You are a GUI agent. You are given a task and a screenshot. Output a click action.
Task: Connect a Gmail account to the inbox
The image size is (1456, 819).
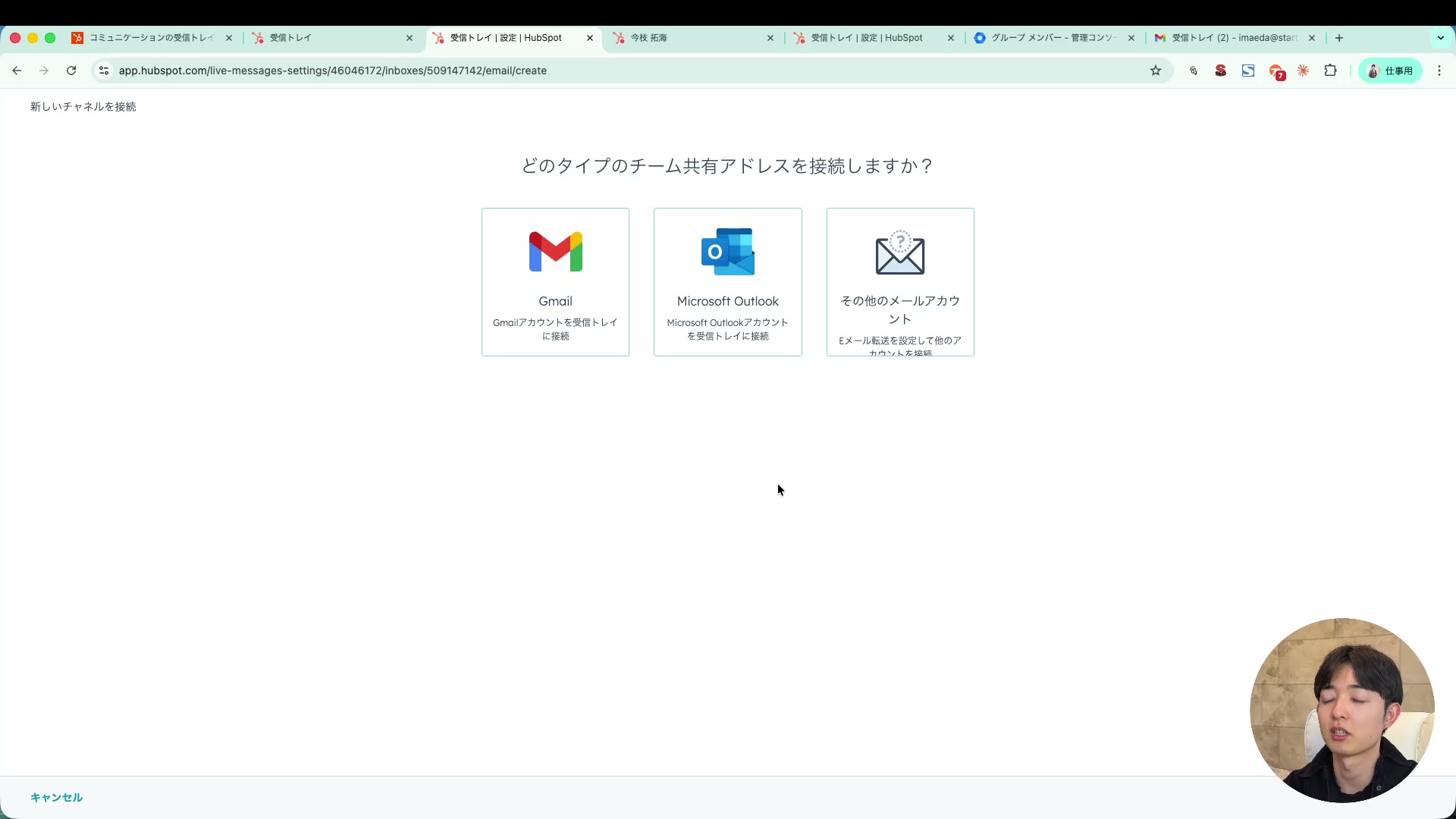coord(555,281)
